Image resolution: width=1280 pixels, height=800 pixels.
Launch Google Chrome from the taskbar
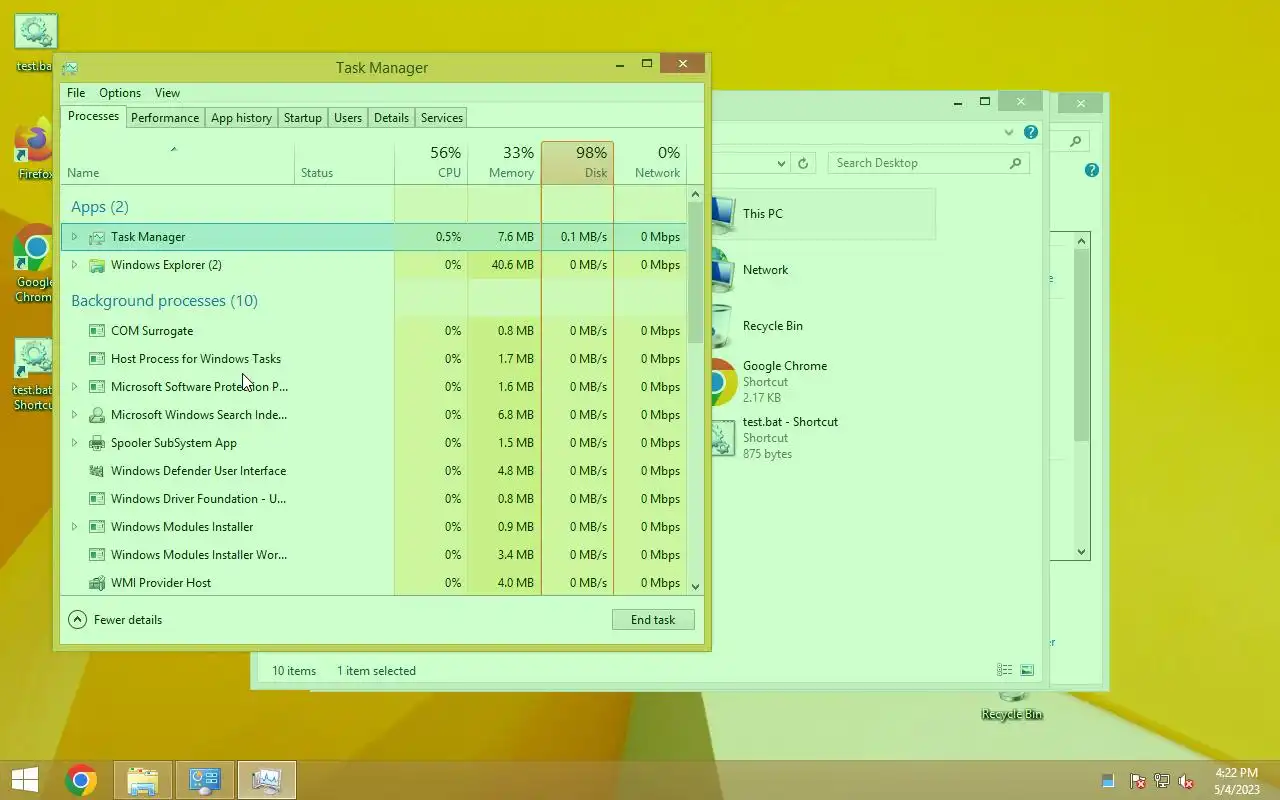(81, 780)
